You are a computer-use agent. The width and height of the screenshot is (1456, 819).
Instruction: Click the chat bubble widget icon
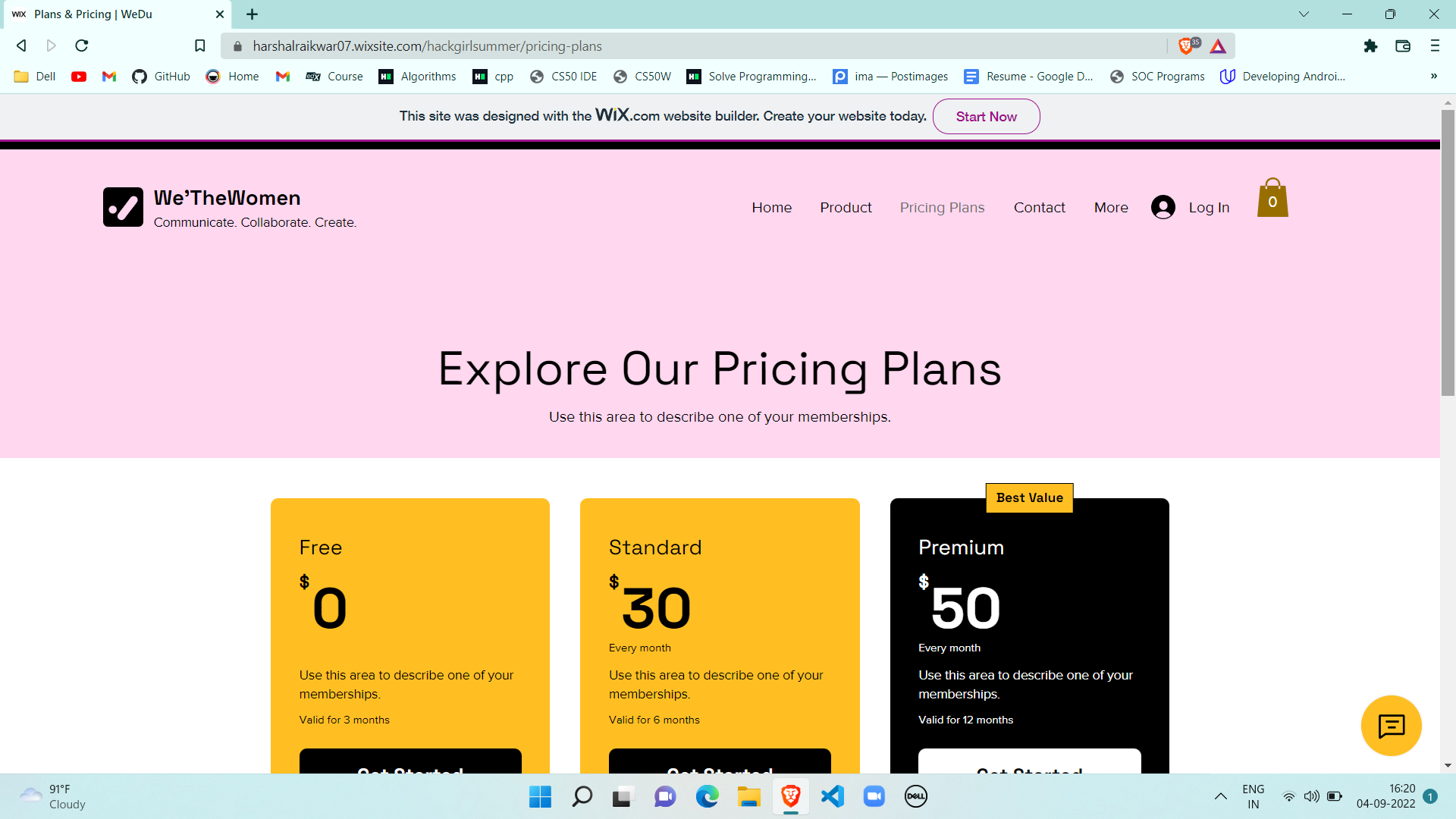tap(1391, 726)
